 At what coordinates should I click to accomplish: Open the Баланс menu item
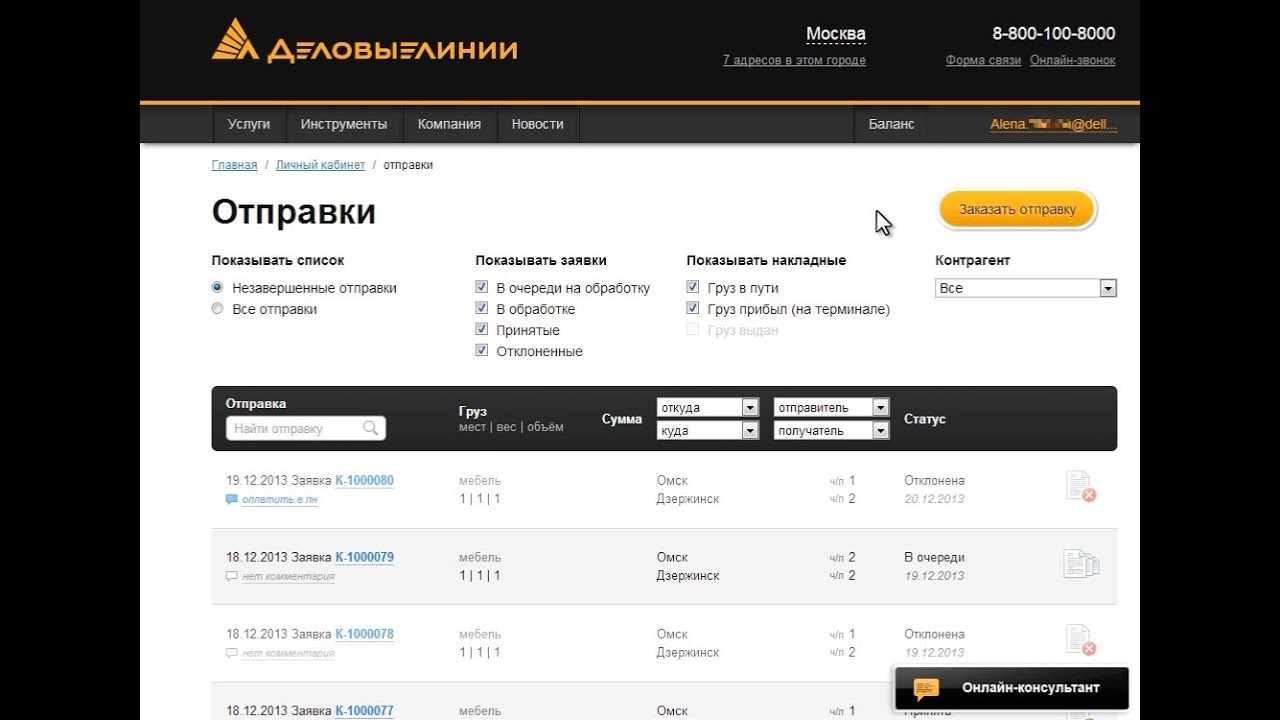coord(891,124)
